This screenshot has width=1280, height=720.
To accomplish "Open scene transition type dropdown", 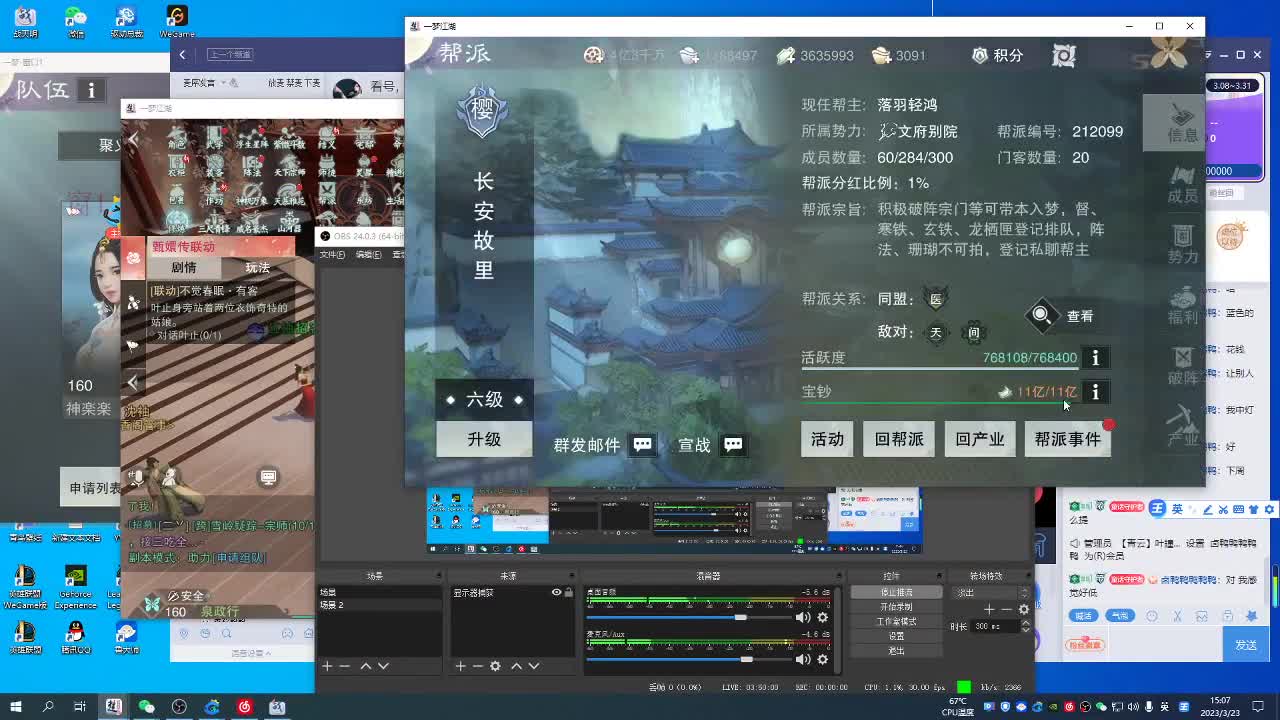I will [x=993, y=593].
